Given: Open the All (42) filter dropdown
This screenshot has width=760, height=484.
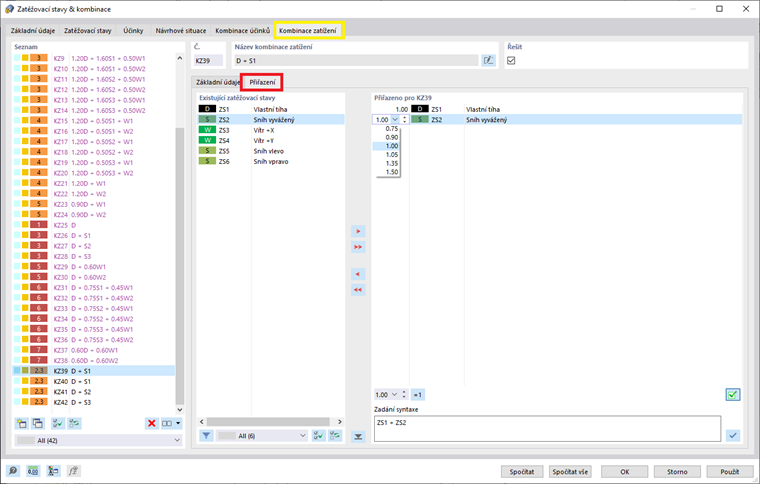Looking at the screenshot, I should click(x=98, y=440).
